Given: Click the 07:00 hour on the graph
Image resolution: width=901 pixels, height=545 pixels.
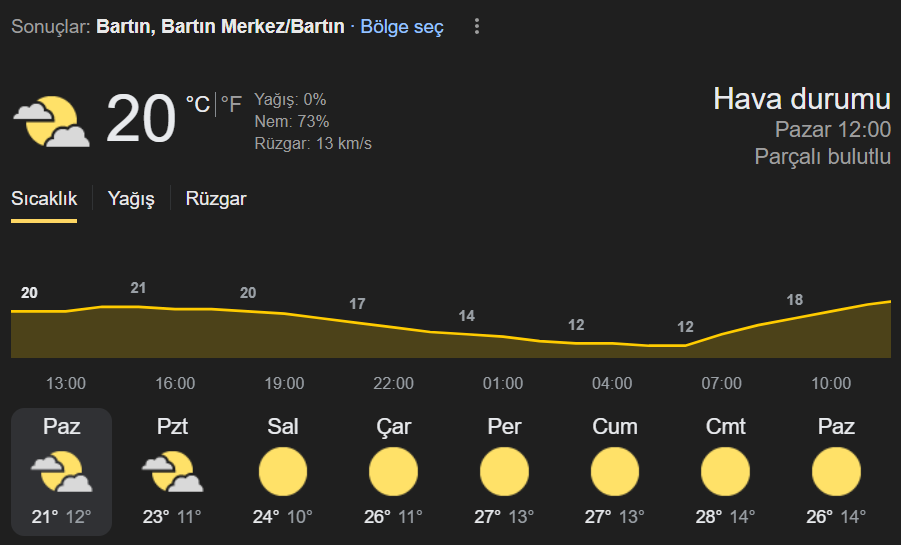Looking at the screenshot, I should click(722, 383).
